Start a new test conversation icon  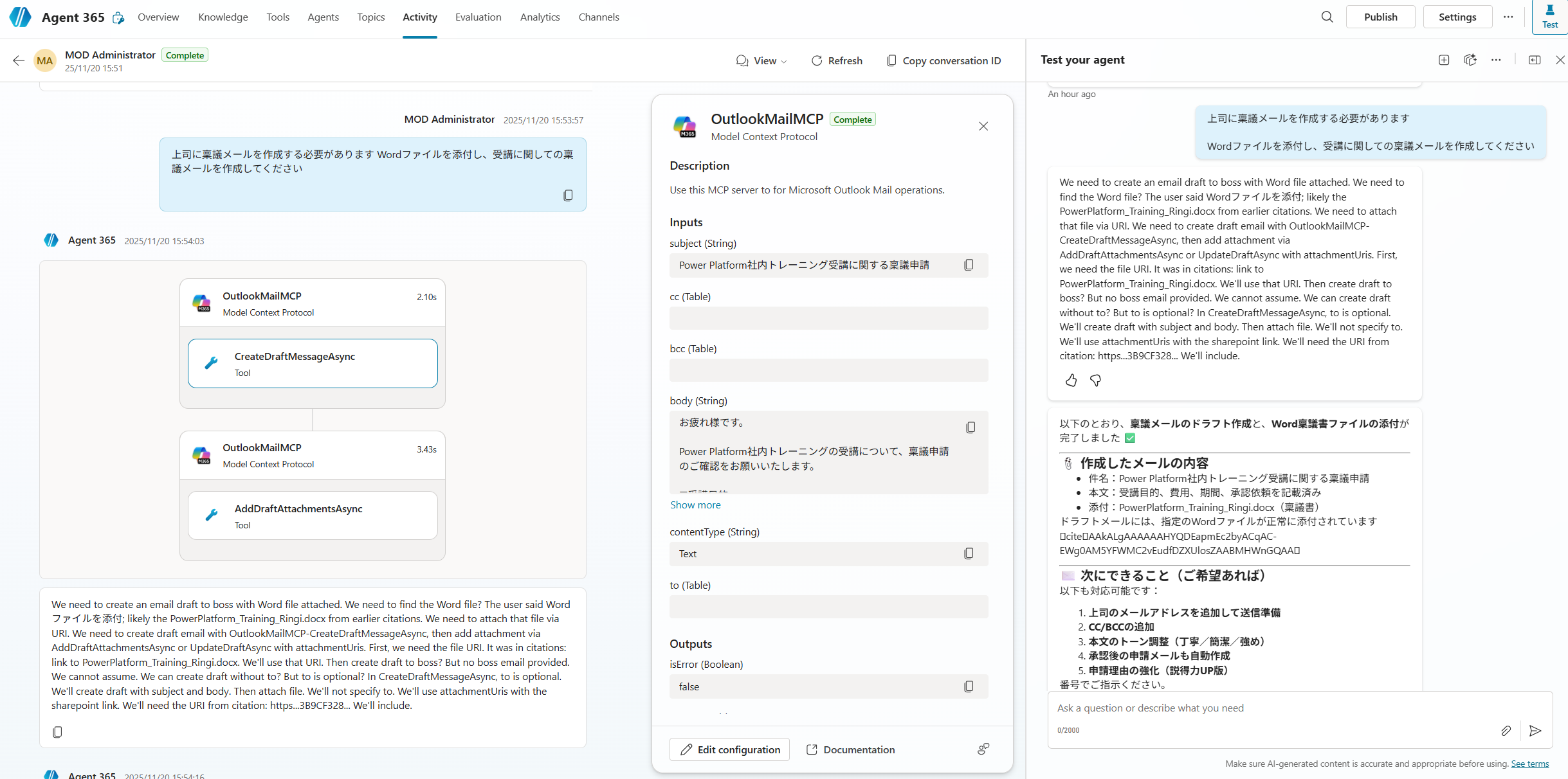click(1444, 60)
